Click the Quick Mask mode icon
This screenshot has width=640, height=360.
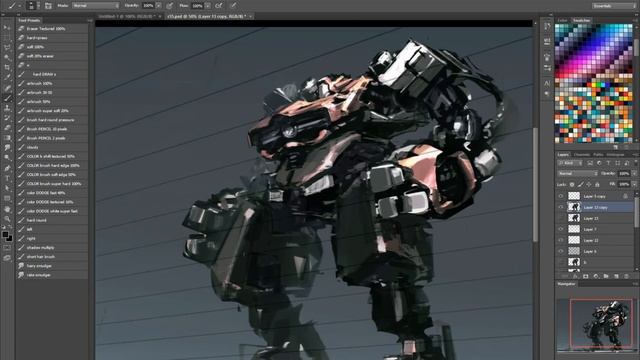click(7, 247)
